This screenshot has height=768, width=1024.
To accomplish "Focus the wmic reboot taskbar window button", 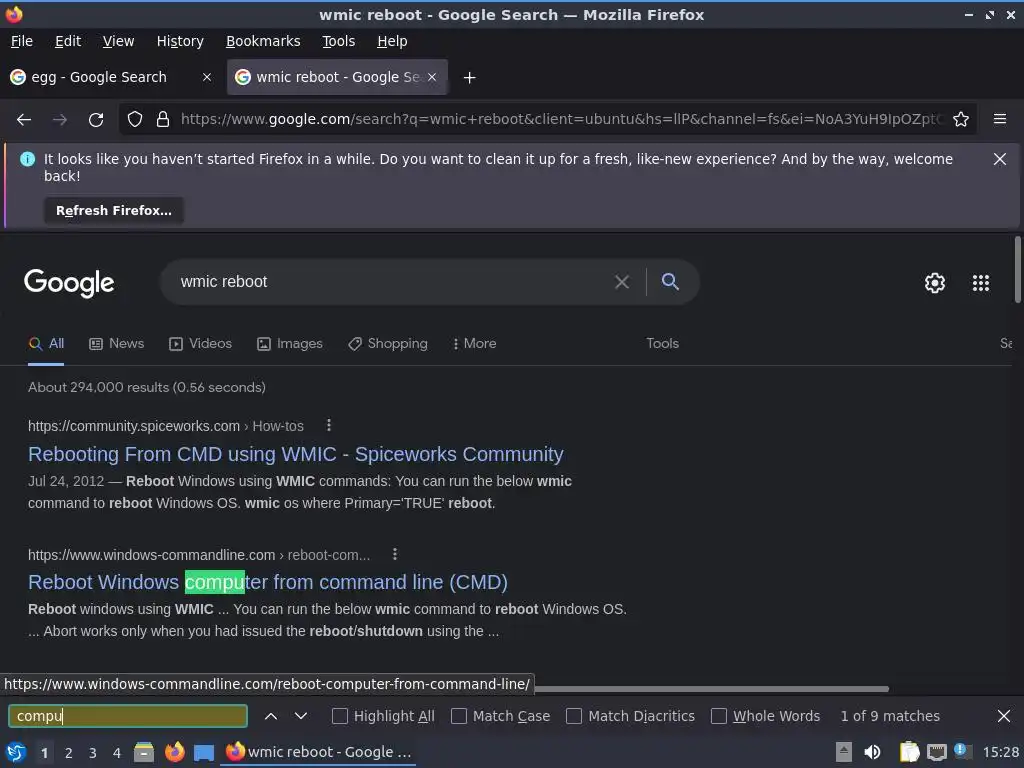I will click(x=319, y=752).
